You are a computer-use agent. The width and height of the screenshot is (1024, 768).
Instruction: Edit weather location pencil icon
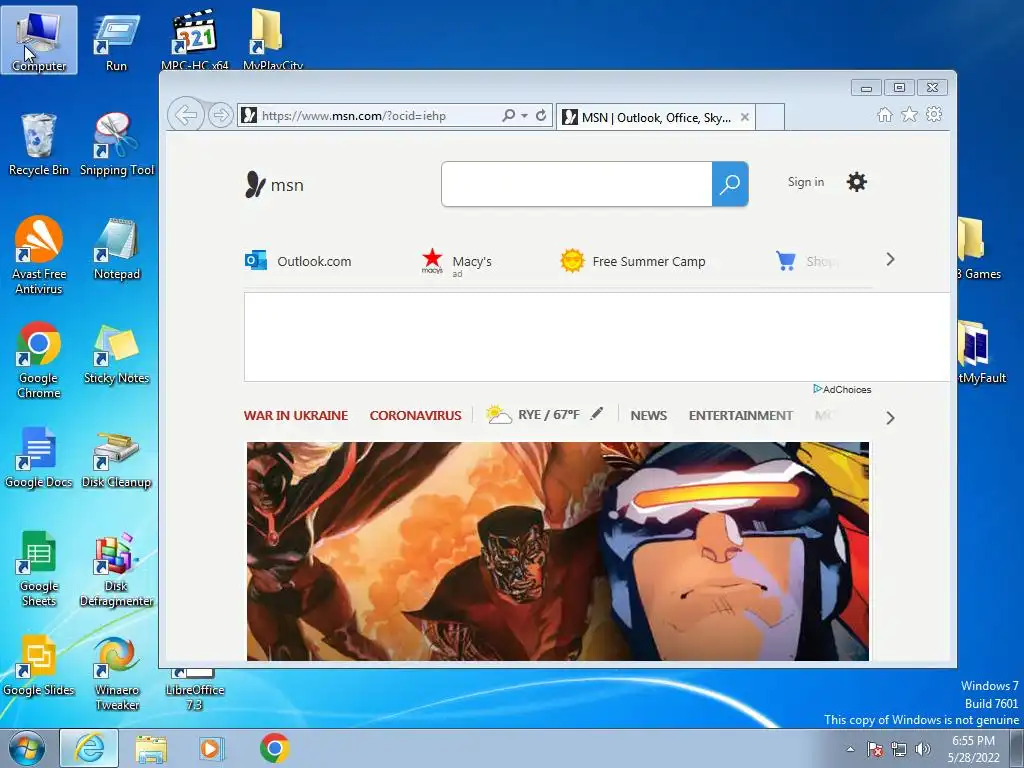click(596, 413)
